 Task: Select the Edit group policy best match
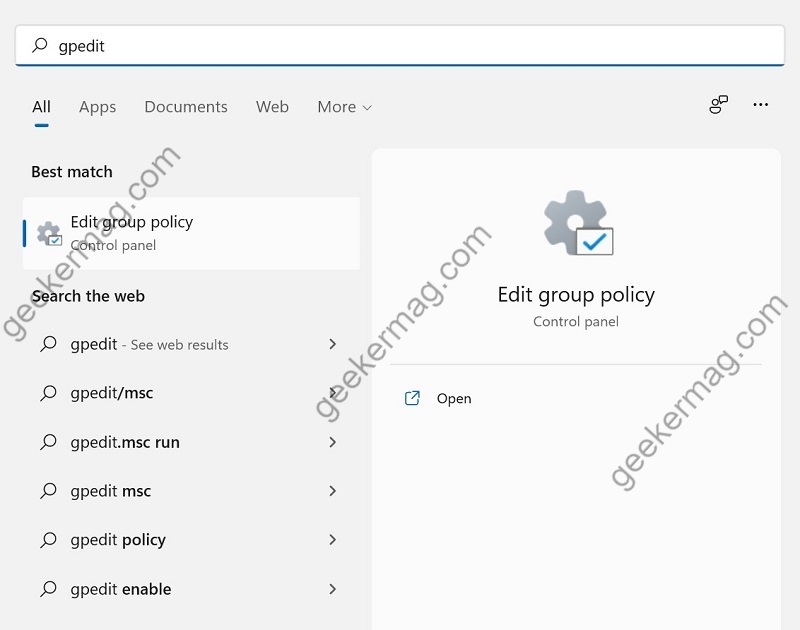[191, 233]
